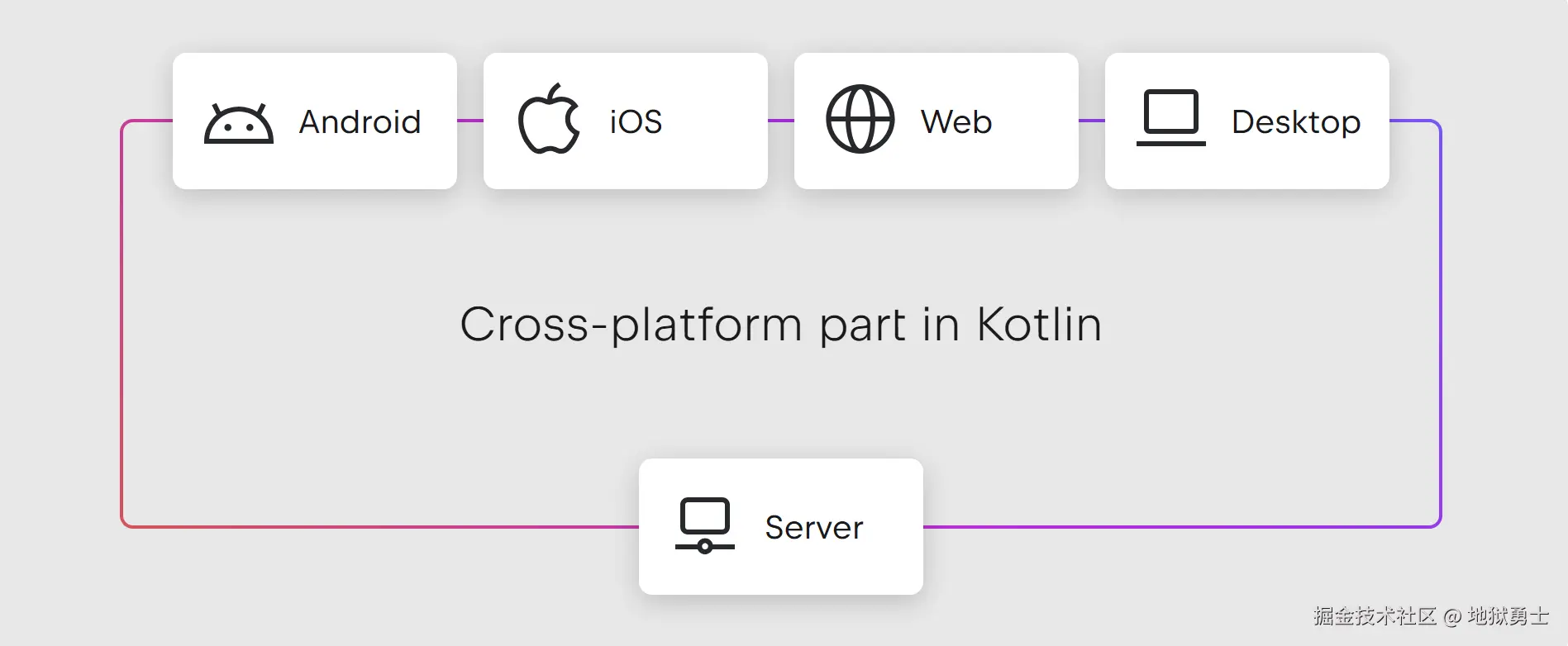Click the Android robot icon
Screen dimensions: 1568x646
tap(239, 123)
